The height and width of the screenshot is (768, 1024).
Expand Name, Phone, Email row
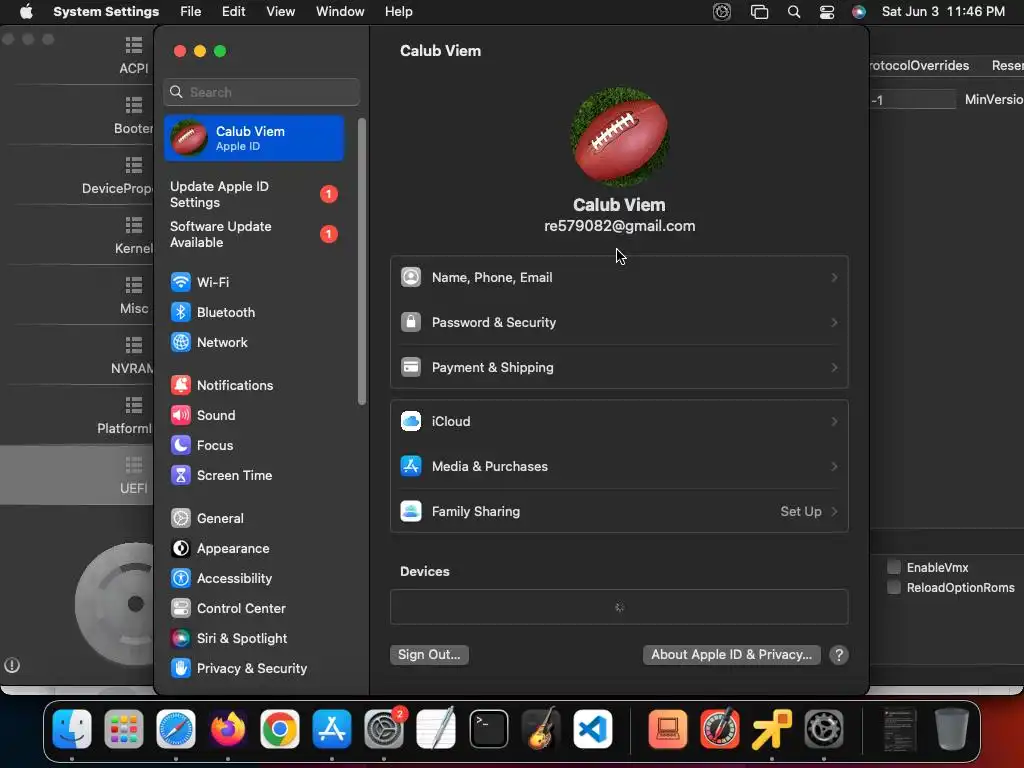[619, 278]
